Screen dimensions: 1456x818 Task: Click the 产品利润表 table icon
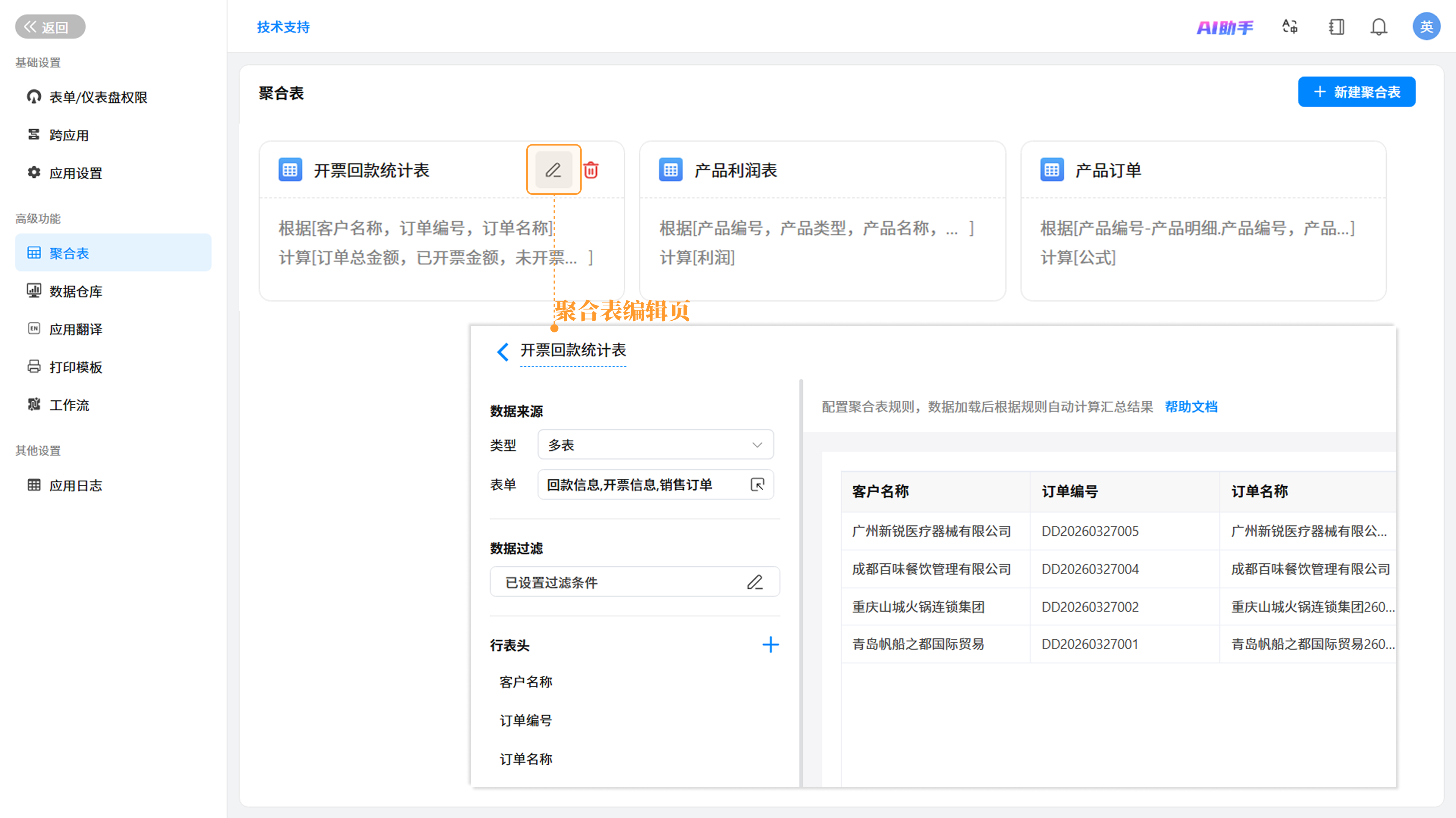point(671,169)
